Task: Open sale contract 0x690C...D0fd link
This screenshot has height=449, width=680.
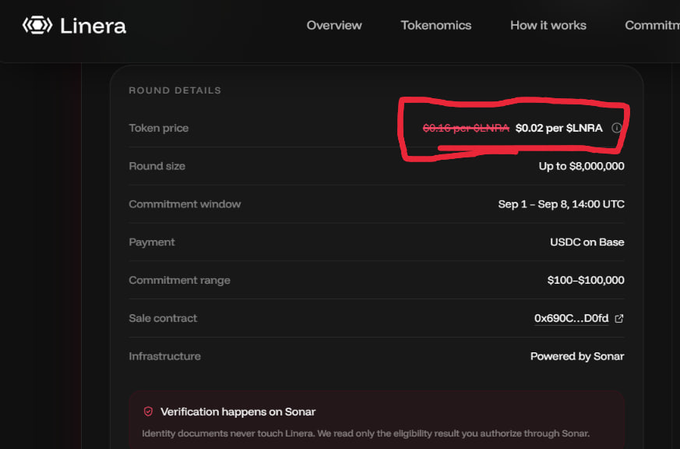Action: click(571, 318)
